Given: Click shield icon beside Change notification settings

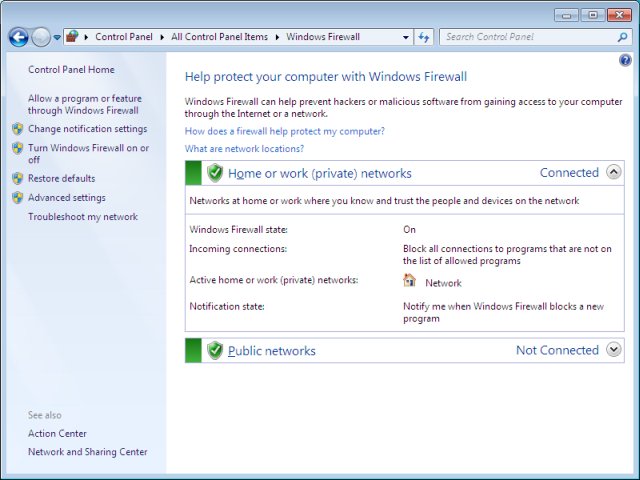Looking at the screenshot, I should point(18,129).
